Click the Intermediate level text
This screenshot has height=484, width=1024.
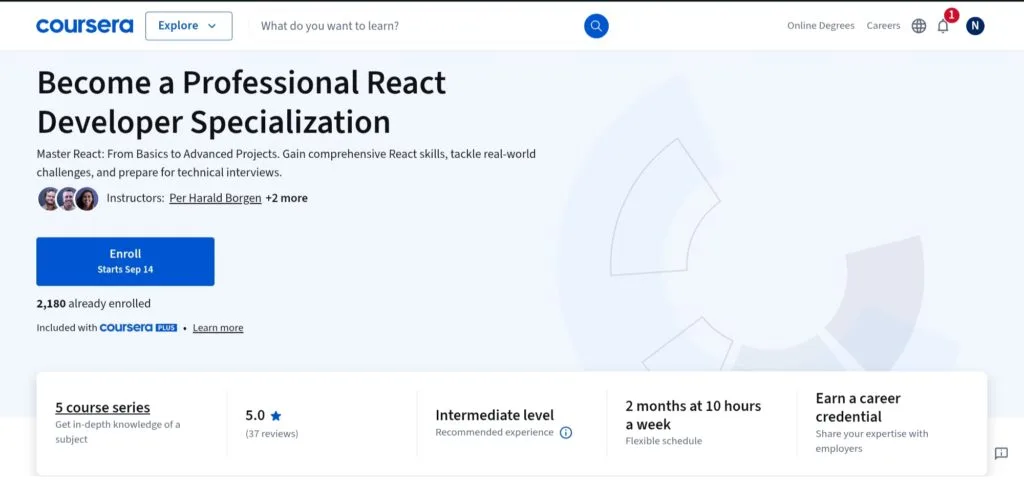coord(494,415)
